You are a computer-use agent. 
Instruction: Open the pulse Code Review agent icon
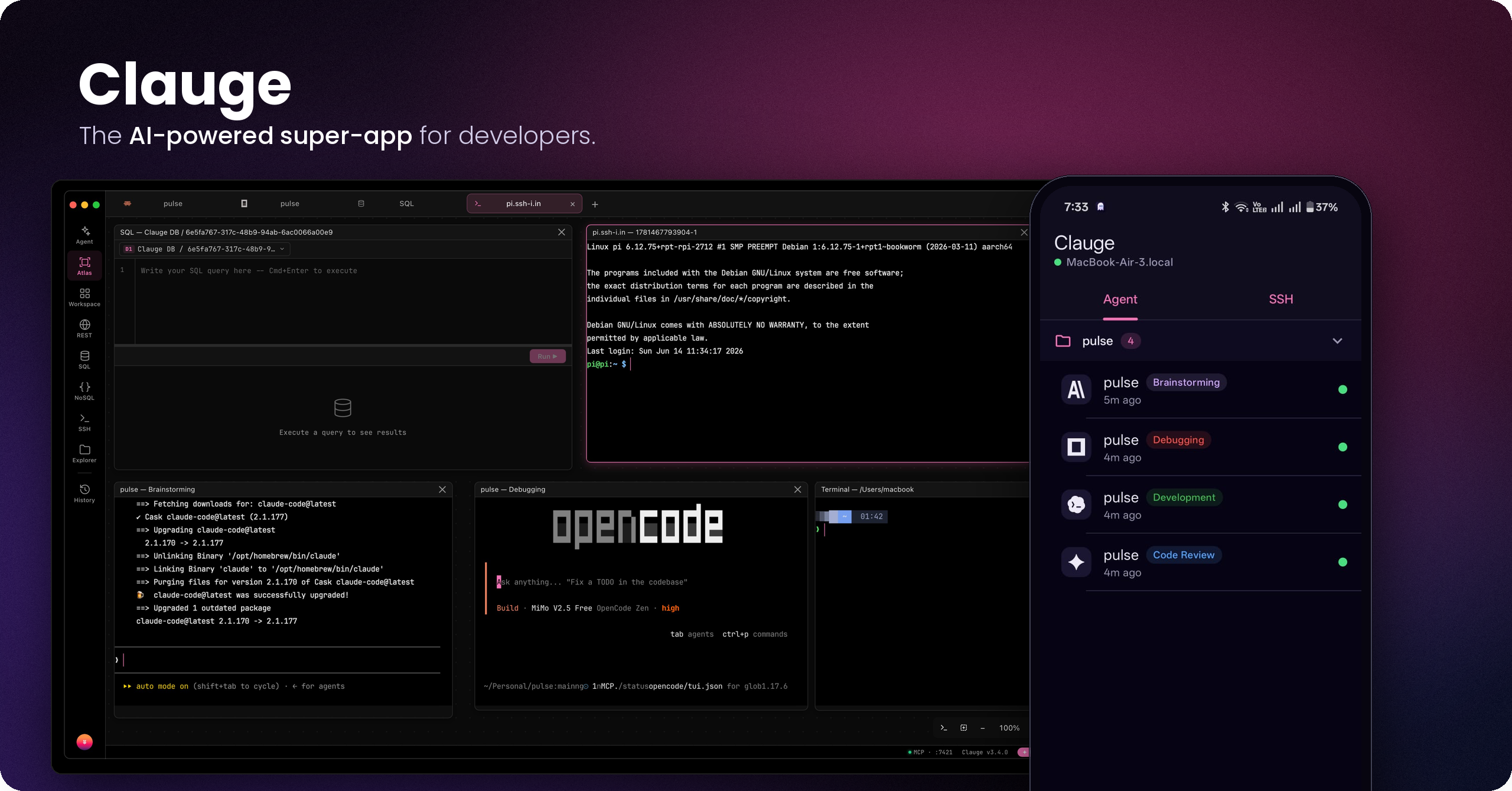pyautogui.click(x=1076, y=562)
